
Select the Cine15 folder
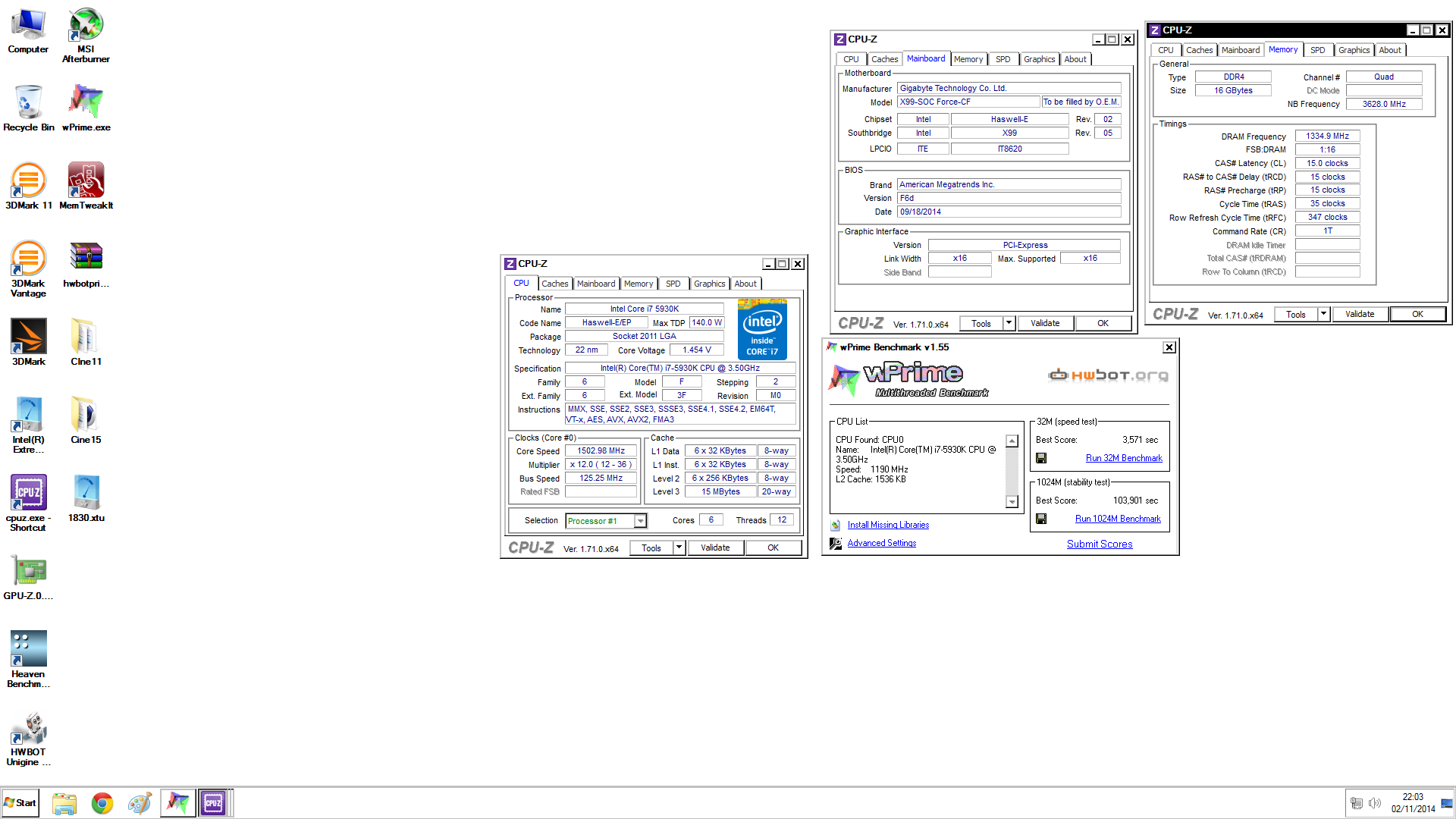click(x=86, y=420)
